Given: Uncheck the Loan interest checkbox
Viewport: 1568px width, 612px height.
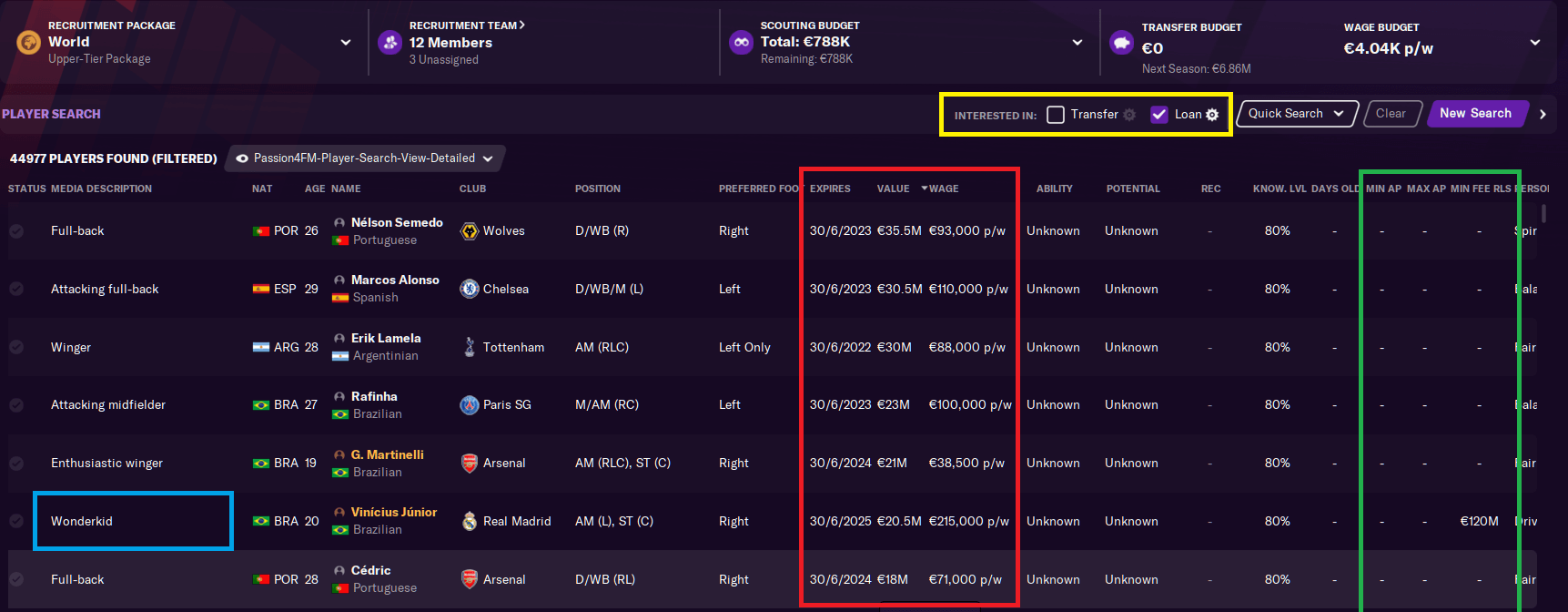Looking at the screenshot, I should [x=1159, y=115].
